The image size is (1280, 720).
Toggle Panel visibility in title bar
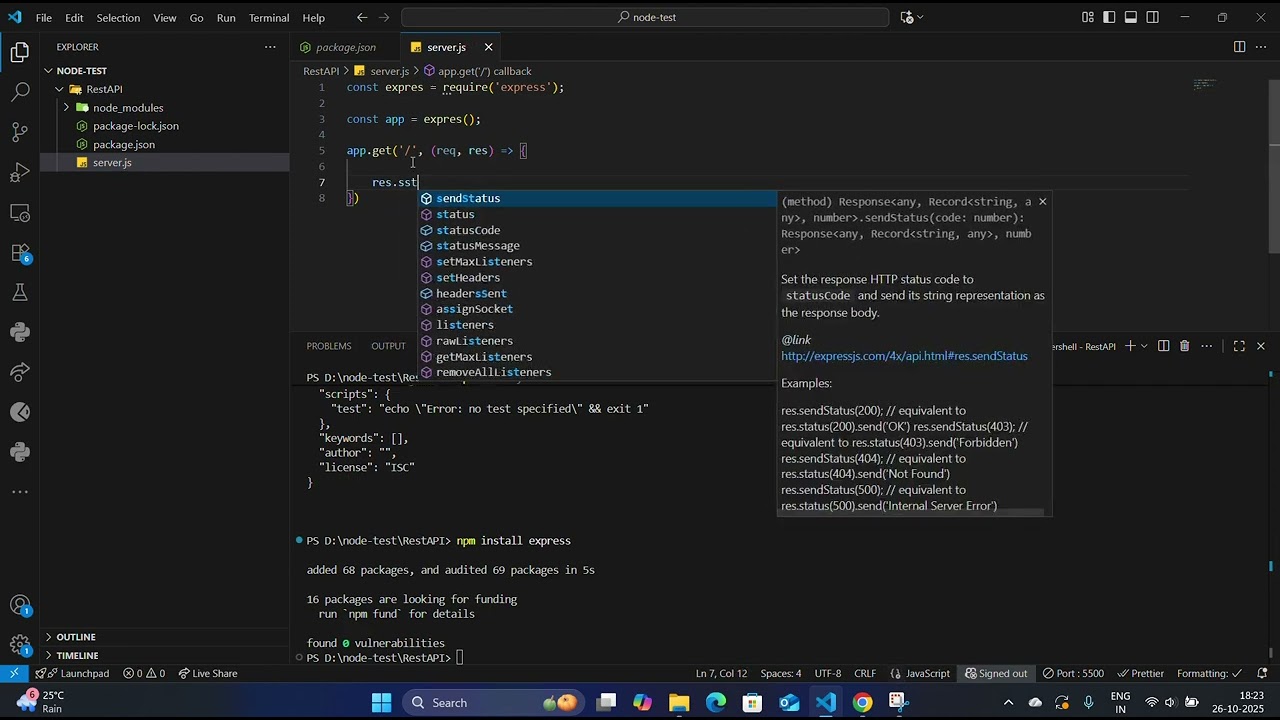coord(1131,17)
